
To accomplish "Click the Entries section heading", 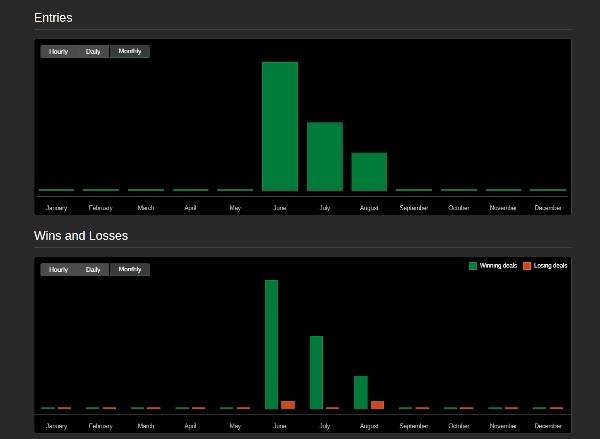I will click(x=53, y=18).
